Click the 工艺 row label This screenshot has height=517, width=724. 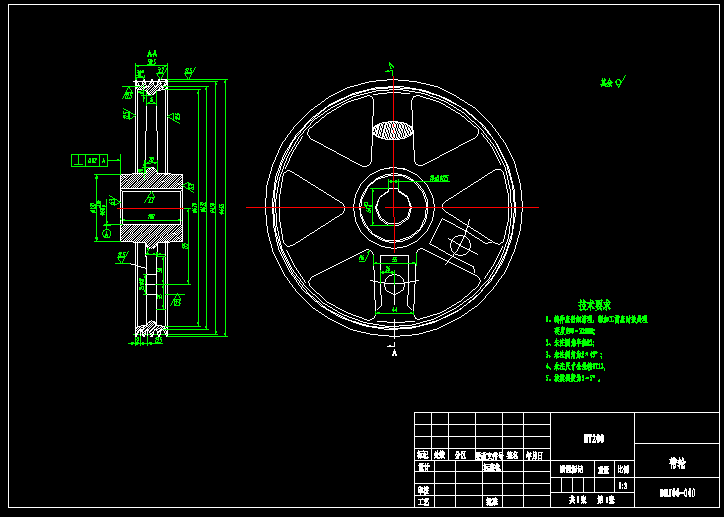click(423, 501)
